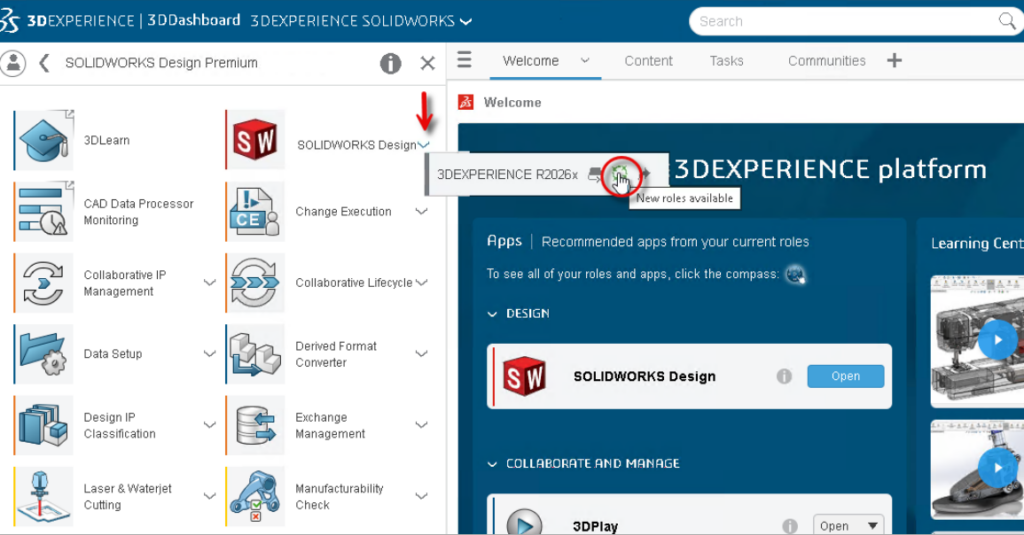This screenshot has width=1024, height=535.
Task: Click the SOLIDWORKS Design card red icon
Action: coord(524,376)
